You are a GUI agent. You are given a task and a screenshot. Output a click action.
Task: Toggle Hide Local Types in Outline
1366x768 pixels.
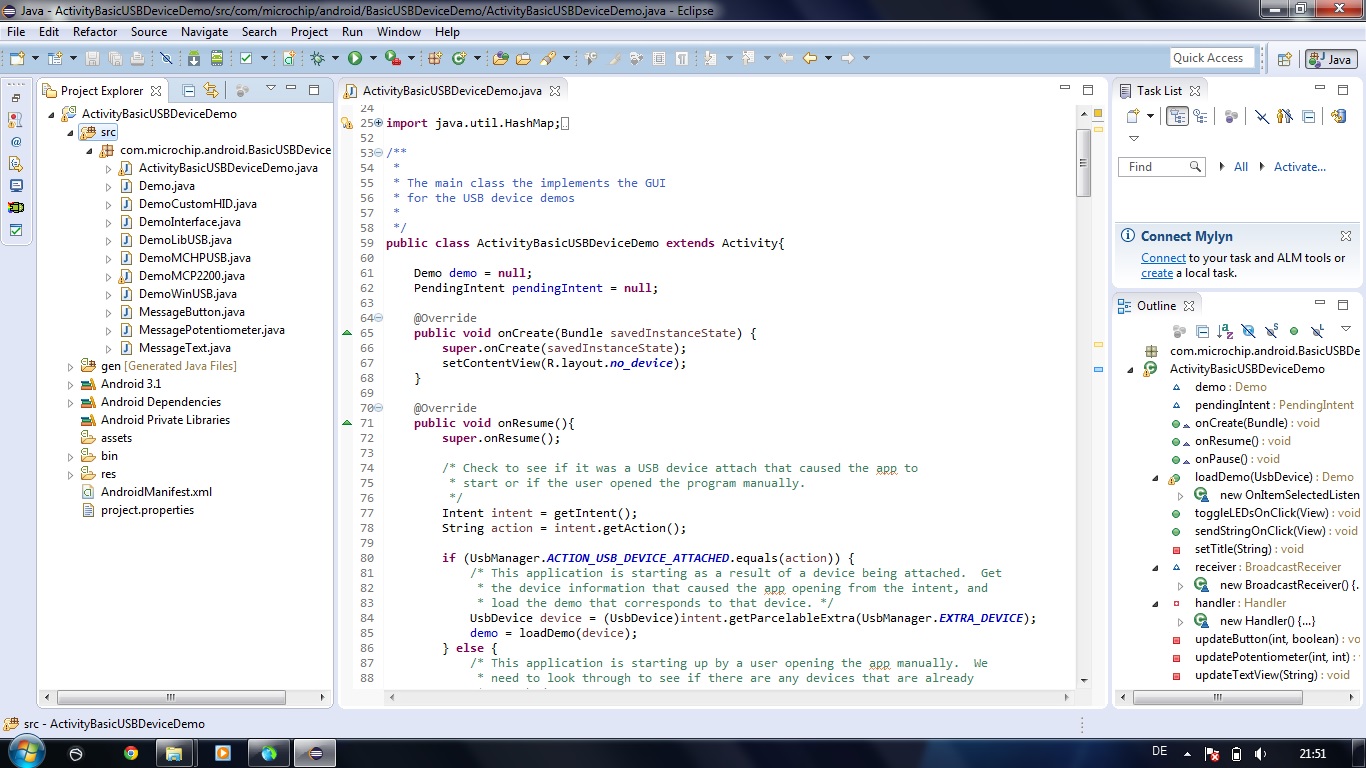tap(1317, 331)
